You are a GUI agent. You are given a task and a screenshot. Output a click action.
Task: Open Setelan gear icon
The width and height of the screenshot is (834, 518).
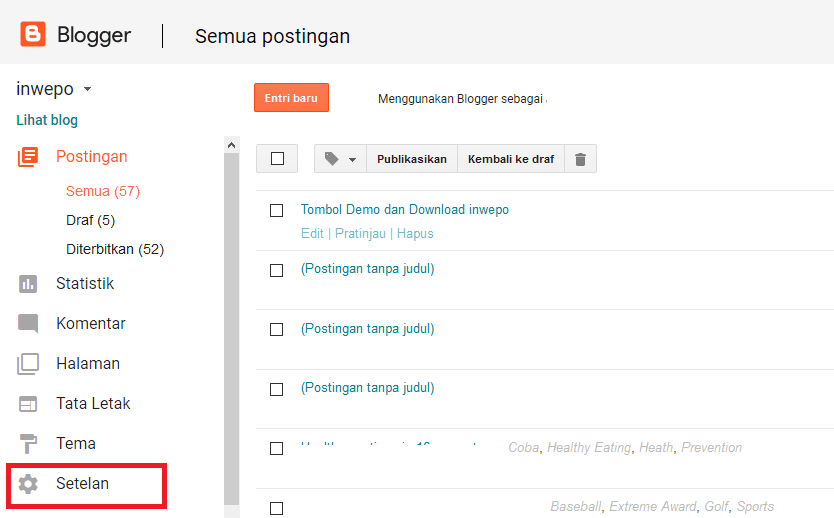coord(28,484)
